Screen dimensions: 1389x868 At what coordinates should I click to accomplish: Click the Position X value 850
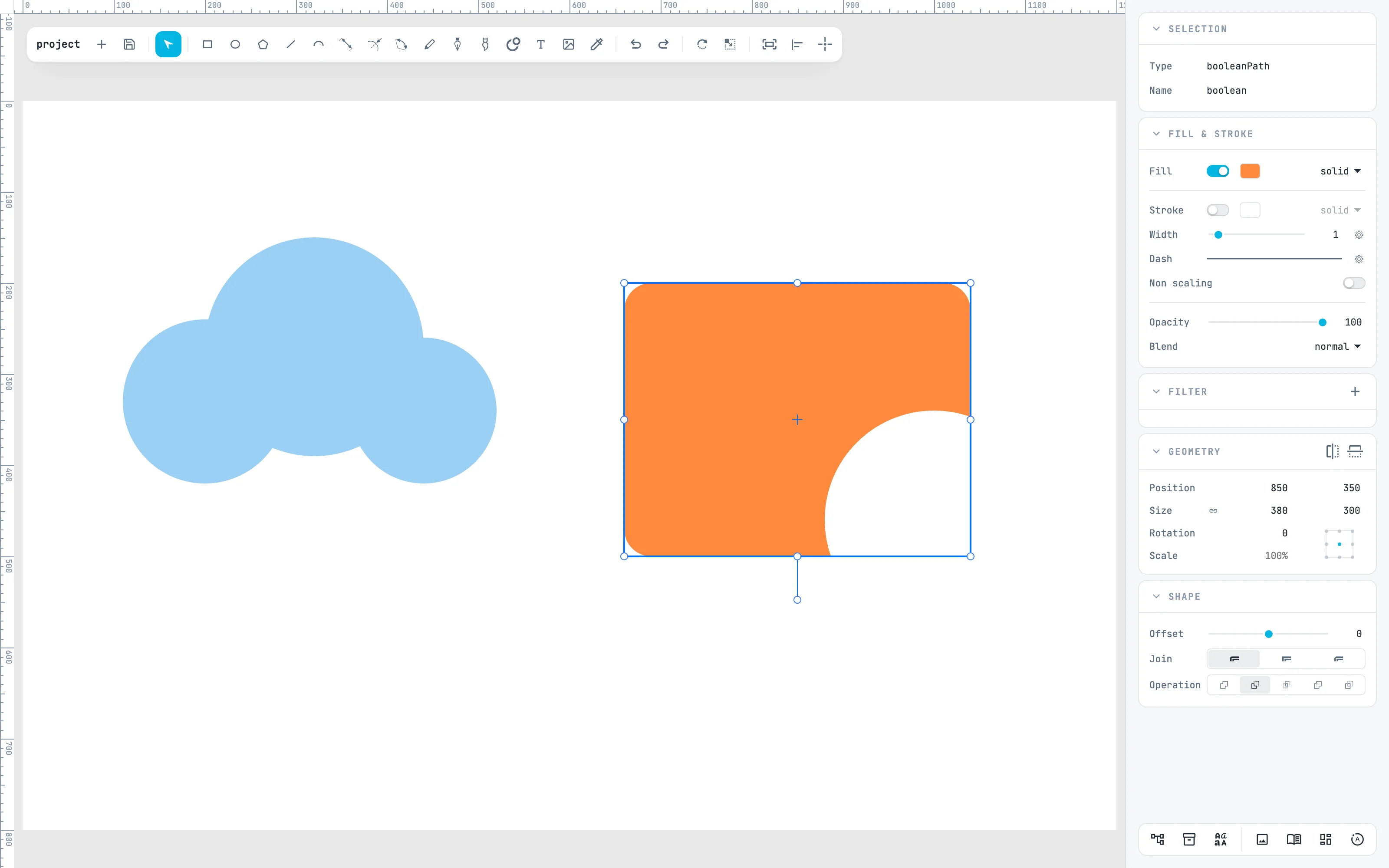(x=1279, y=488)
